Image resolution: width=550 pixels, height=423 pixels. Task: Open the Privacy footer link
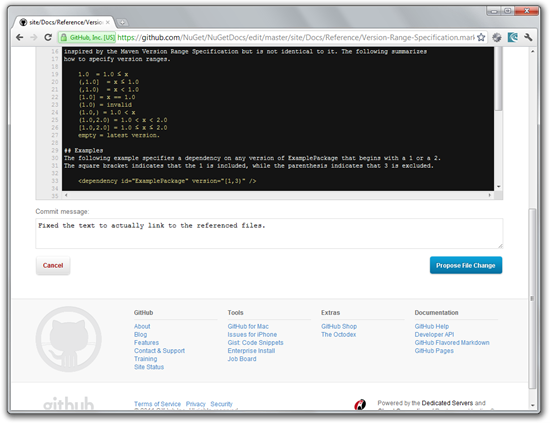tap(195, 404)
